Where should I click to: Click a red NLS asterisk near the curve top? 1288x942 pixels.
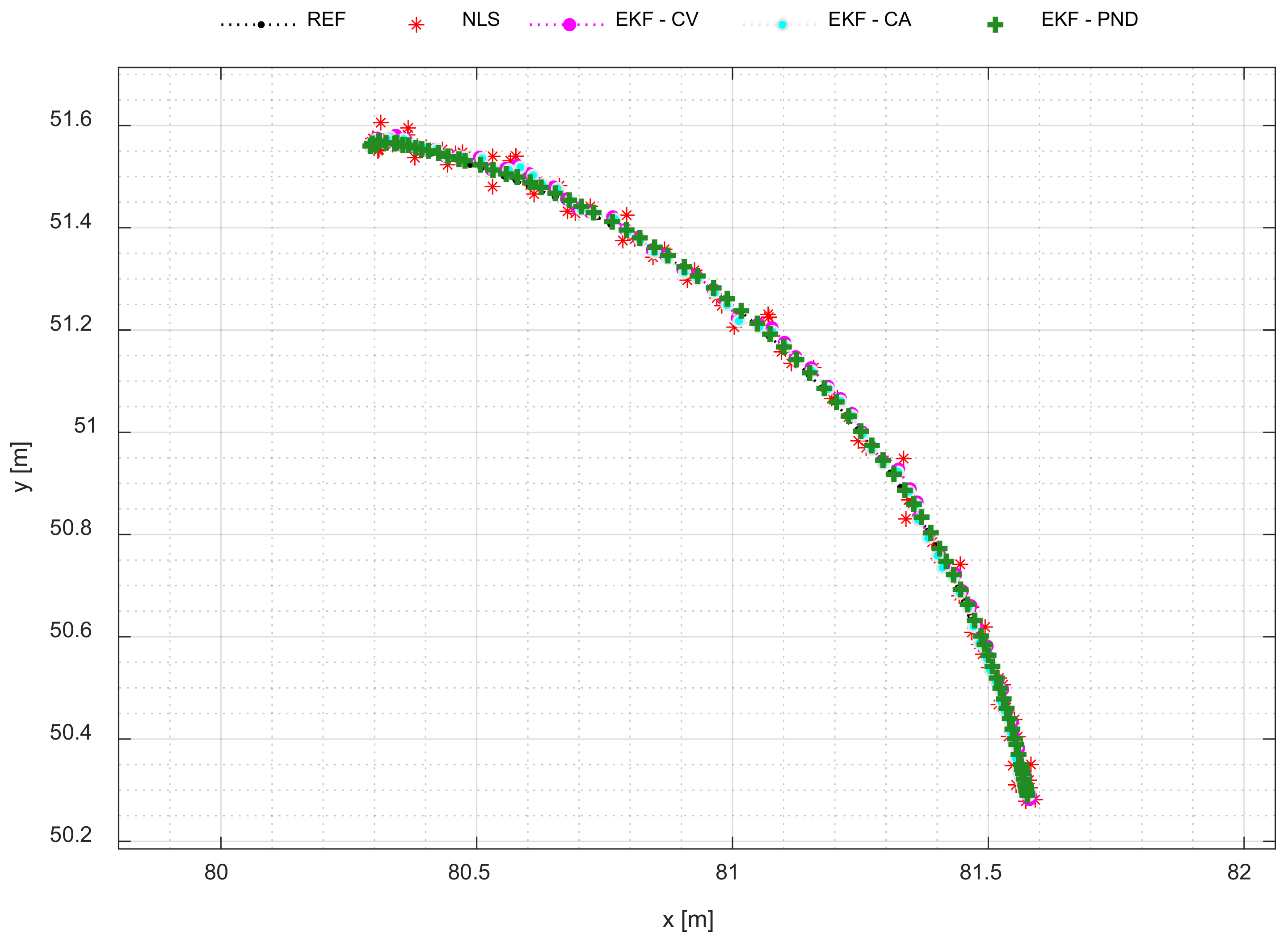(x=380, y=122)
